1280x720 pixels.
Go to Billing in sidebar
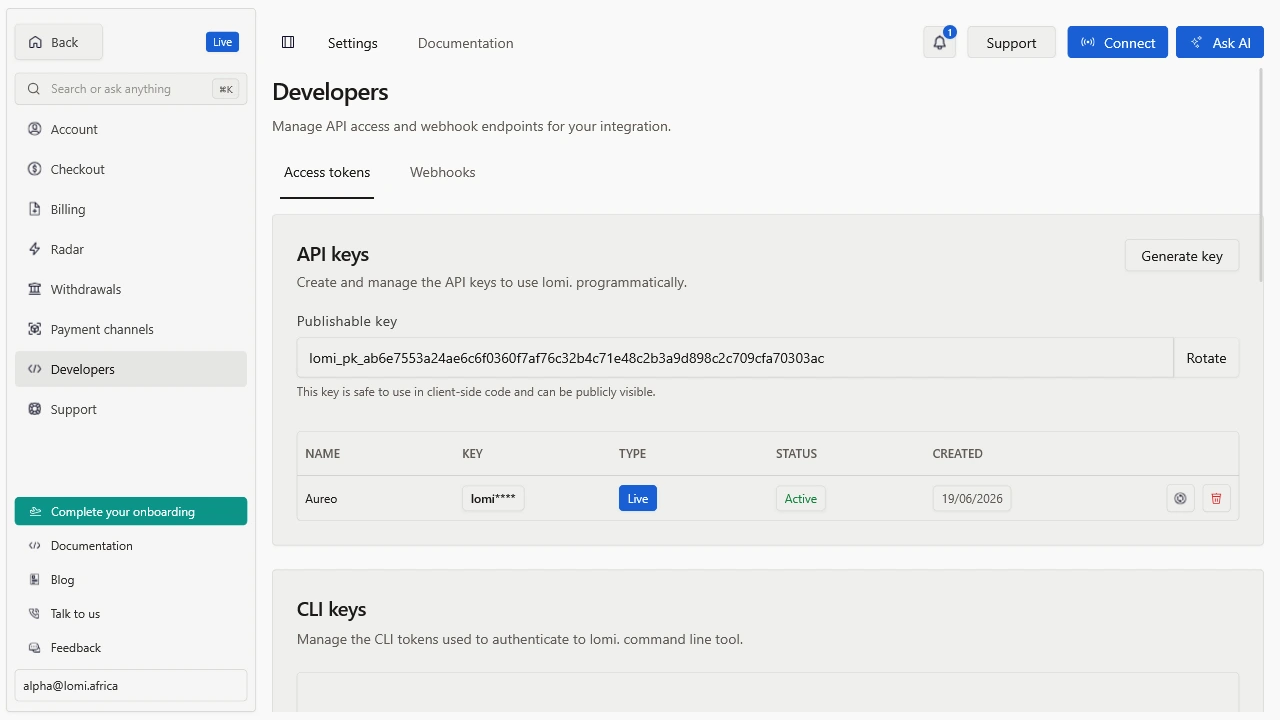click(131, 209)
